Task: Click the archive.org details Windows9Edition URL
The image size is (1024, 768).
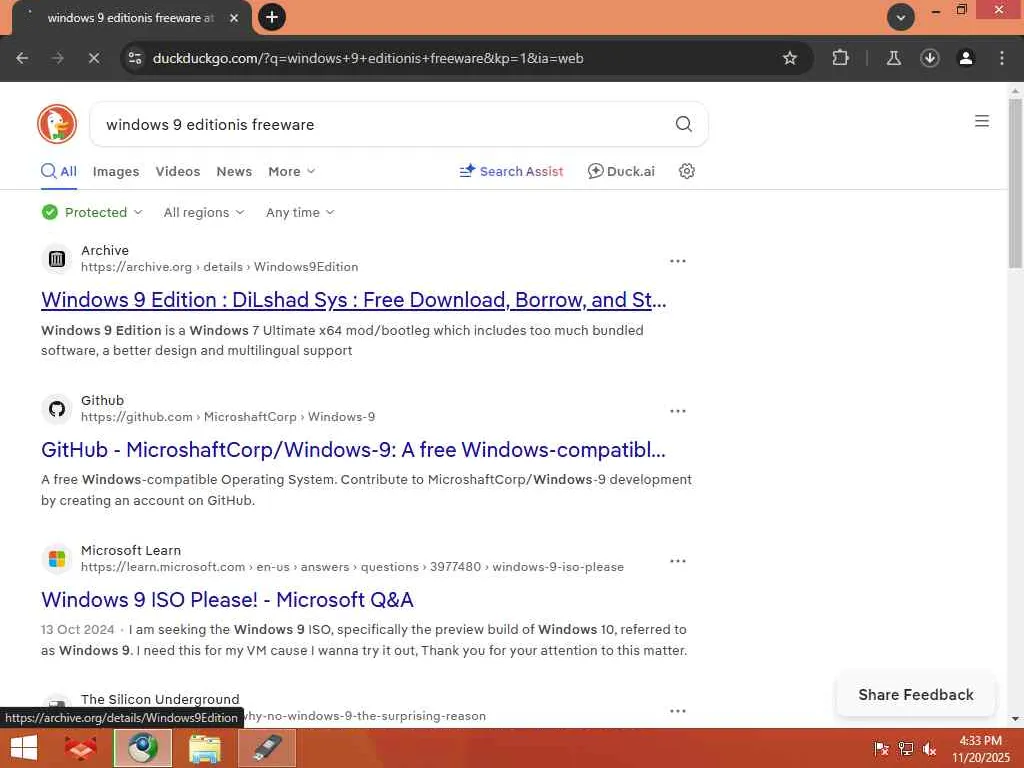Action: point(219,266)
